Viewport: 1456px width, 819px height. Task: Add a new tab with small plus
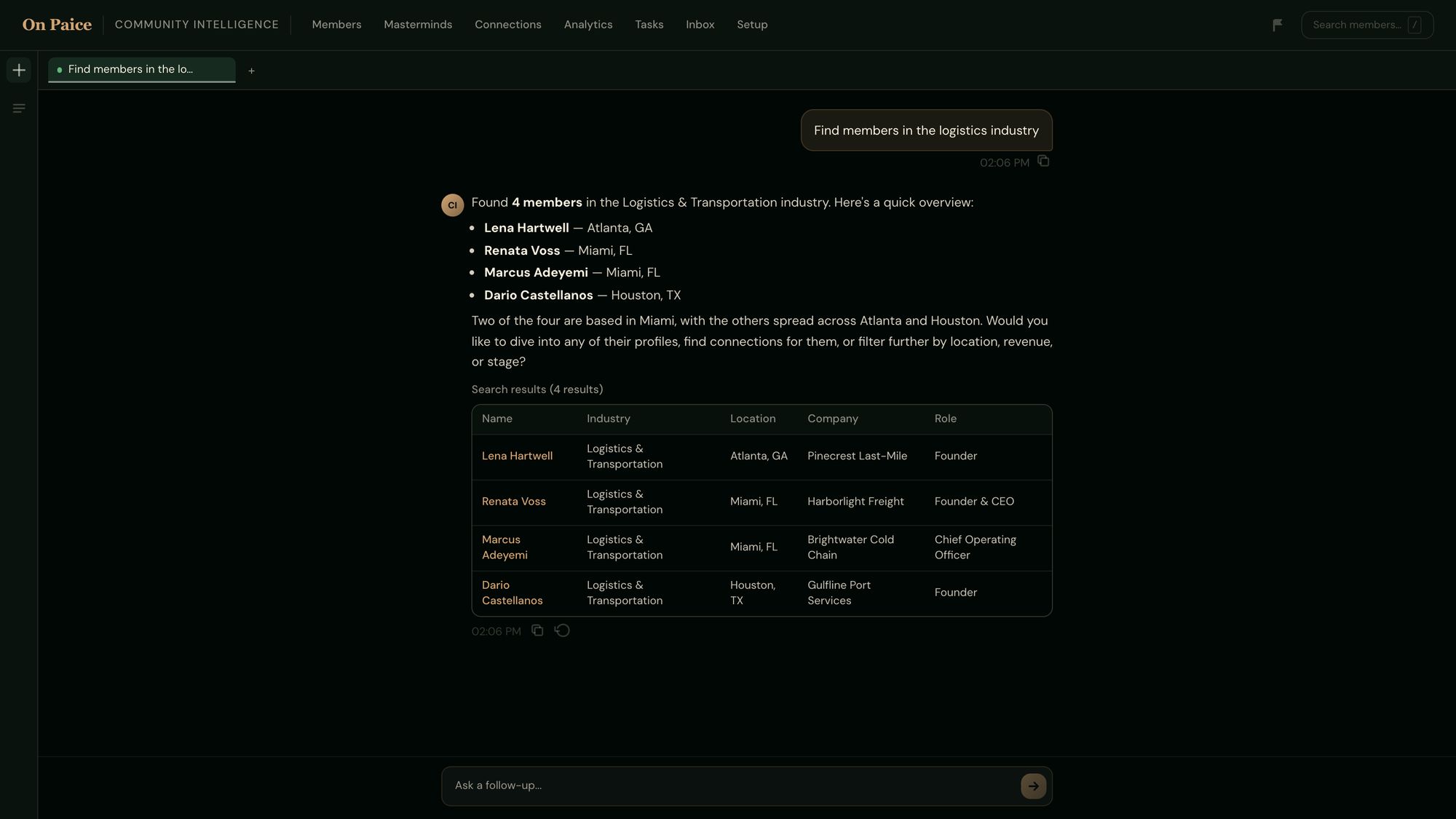pos(251,71)
